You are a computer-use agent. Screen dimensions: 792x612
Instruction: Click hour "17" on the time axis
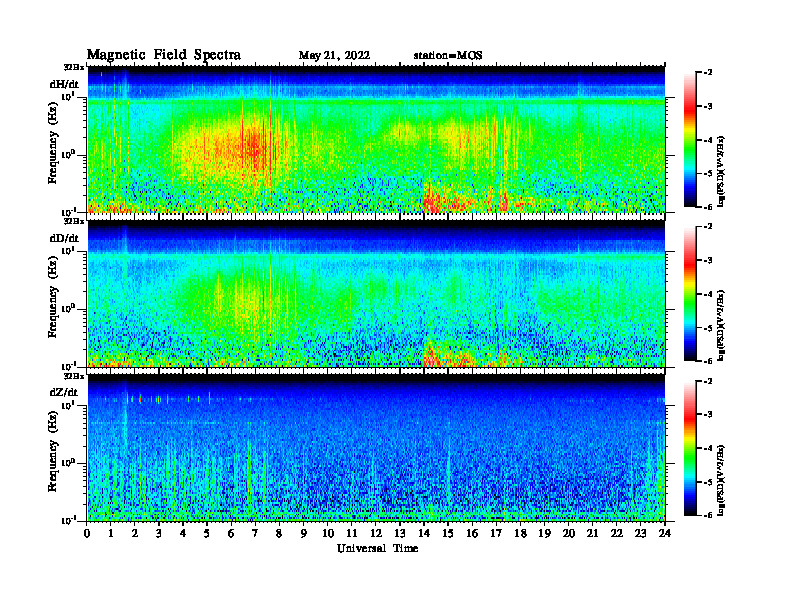(496, 534)
